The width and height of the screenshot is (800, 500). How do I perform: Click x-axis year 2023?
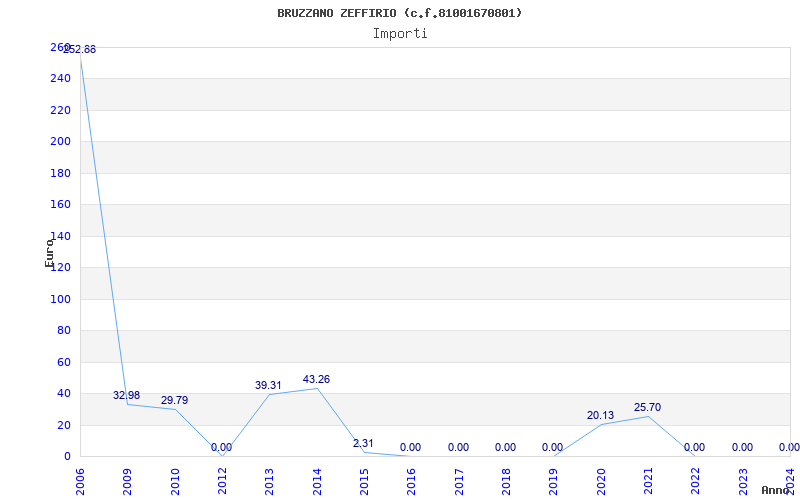click(743, 482)
